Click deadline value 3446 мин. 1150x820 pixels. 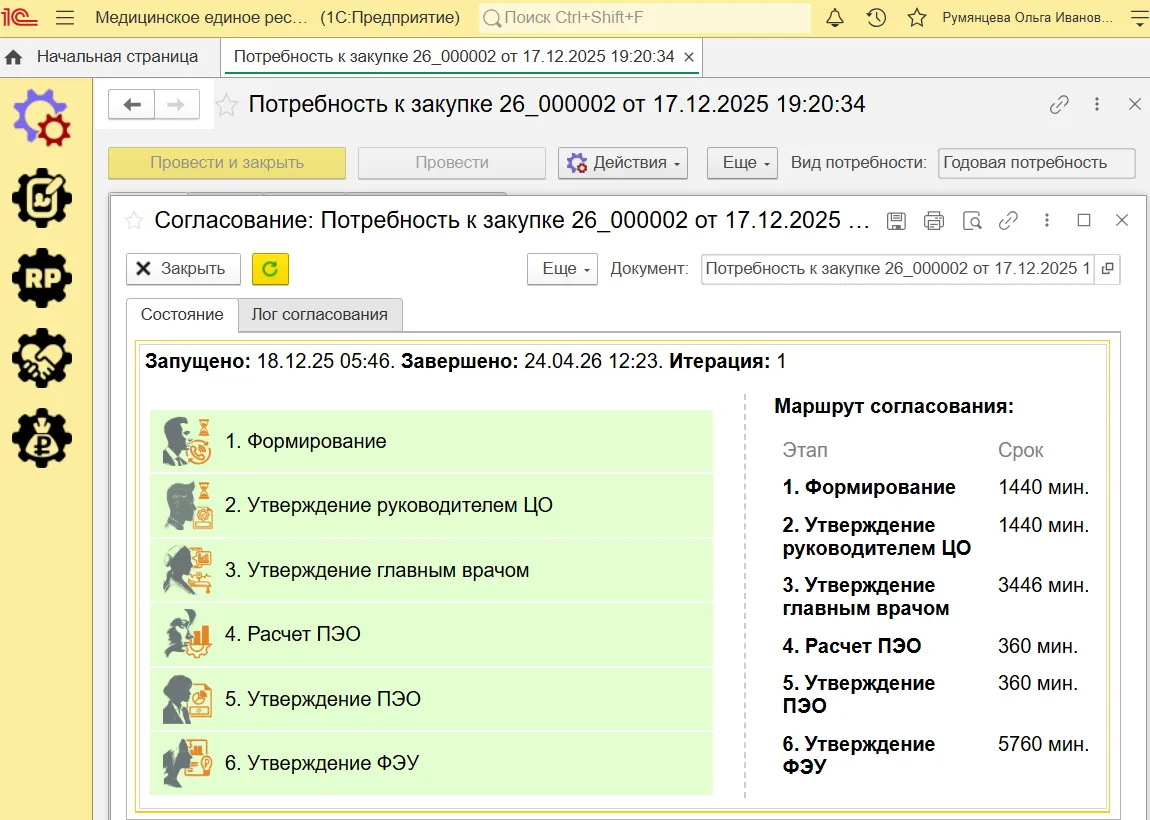[1044, 585]
